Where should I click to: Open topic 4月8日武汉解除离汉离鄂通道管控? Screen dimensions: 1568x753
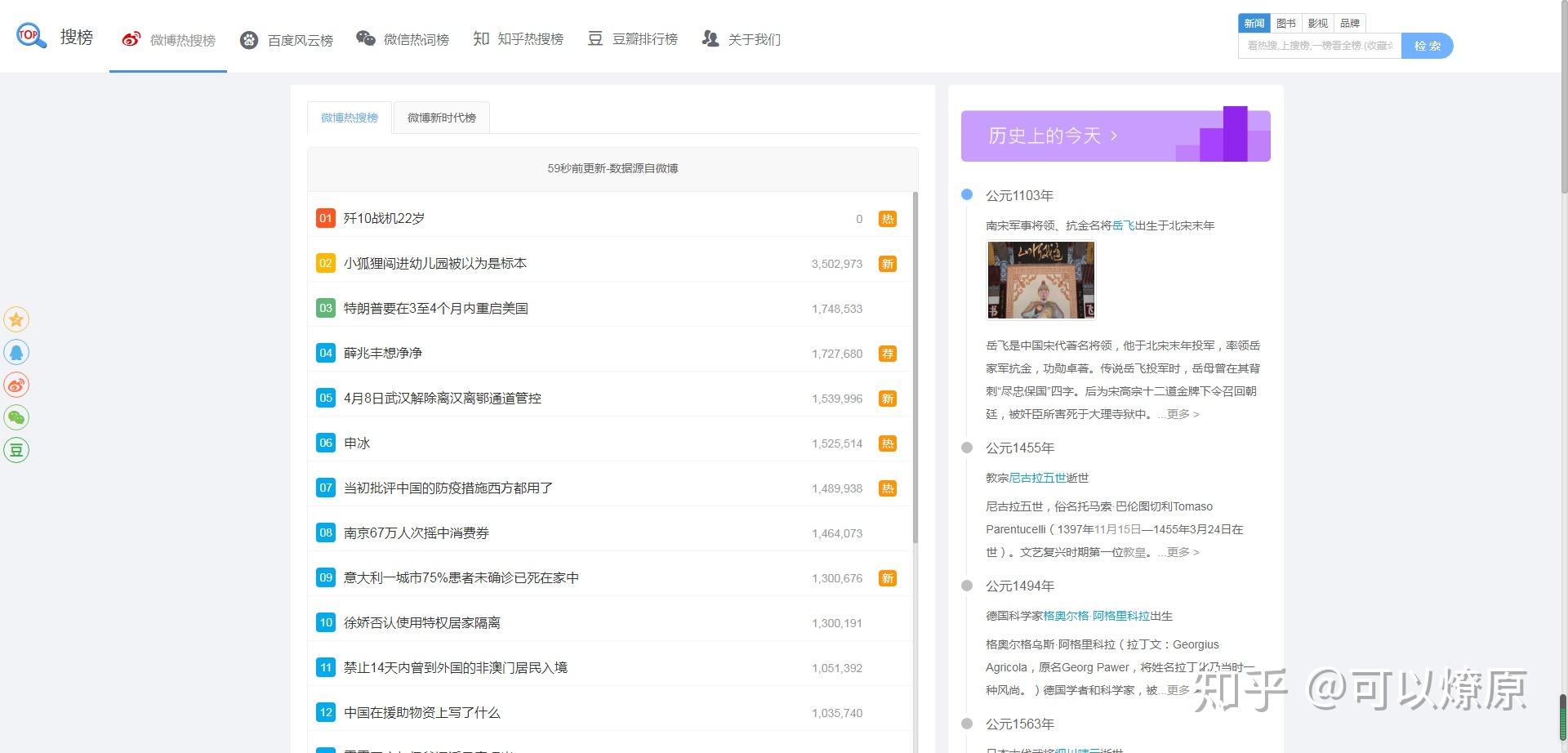[443, 398]
